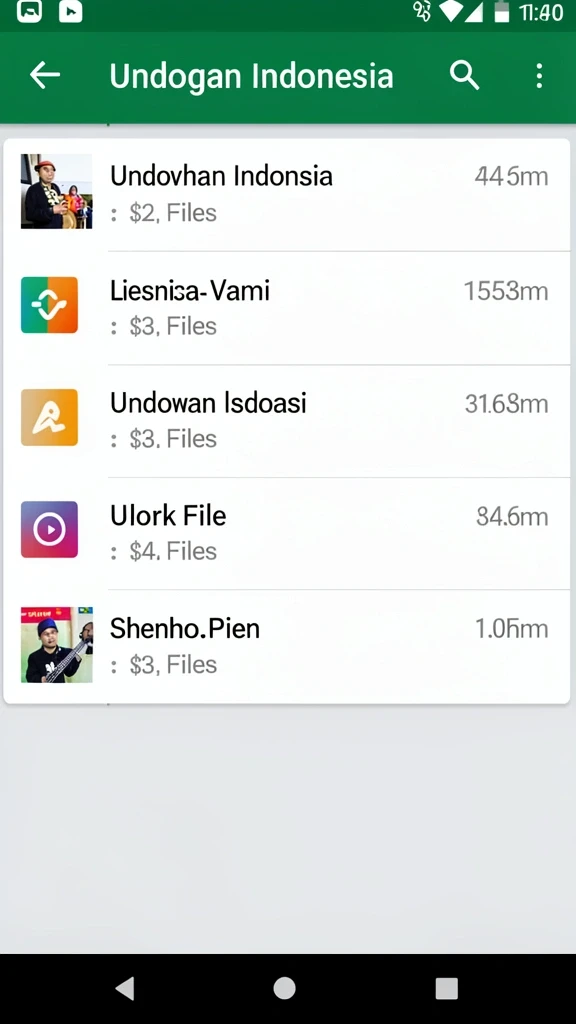The width and height of the screenshot is (576, 1024).
Task: Tap the purple play-button Ulork File icon
Action: 50,530
